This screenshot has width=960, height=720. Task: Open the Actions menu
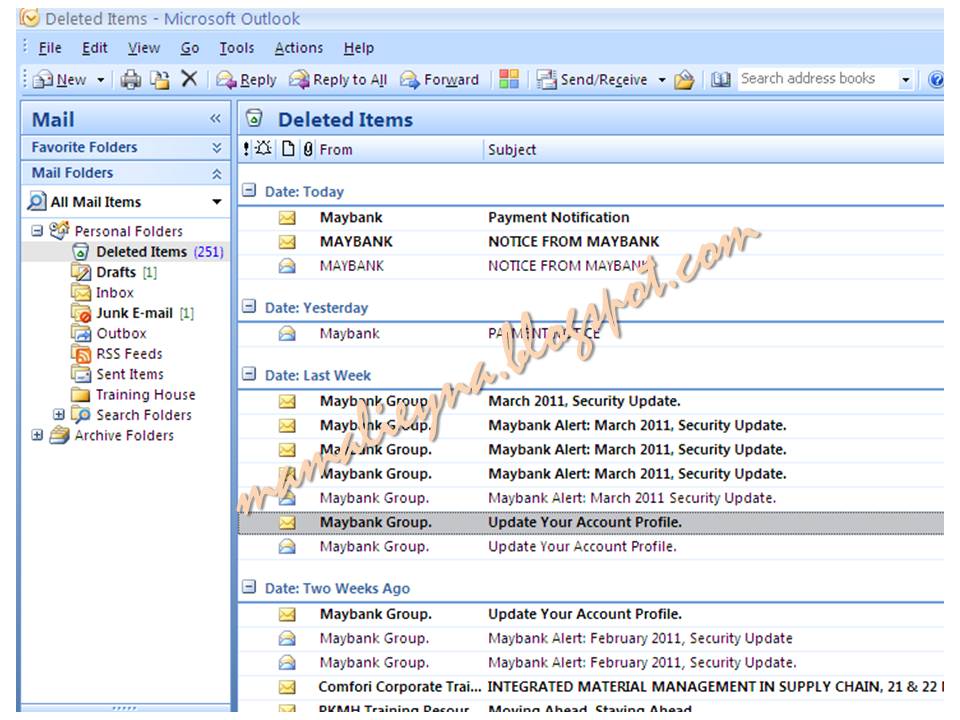click(299, 48)
